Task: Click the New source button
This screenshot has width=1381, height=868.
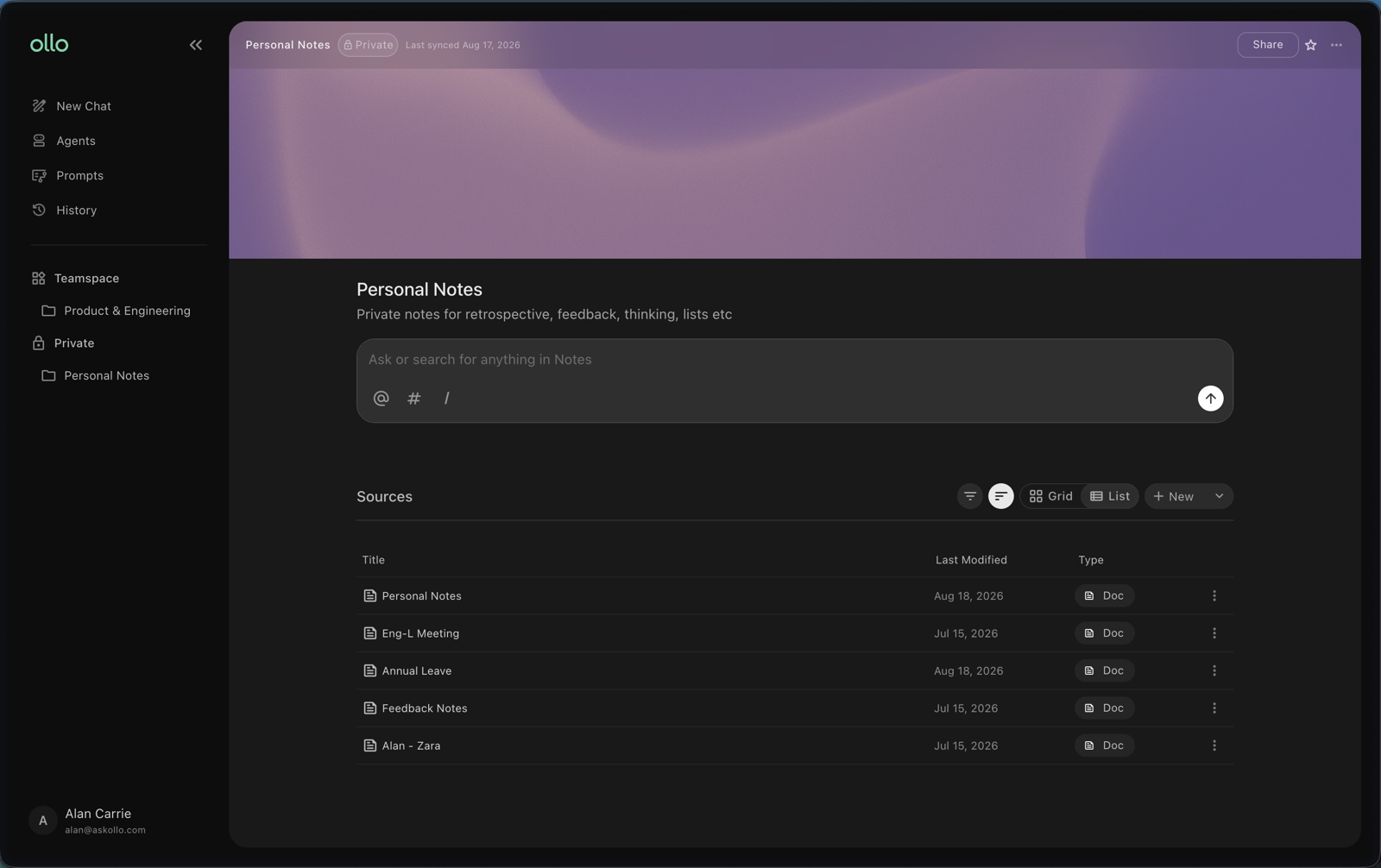Action: (1174, 496)
